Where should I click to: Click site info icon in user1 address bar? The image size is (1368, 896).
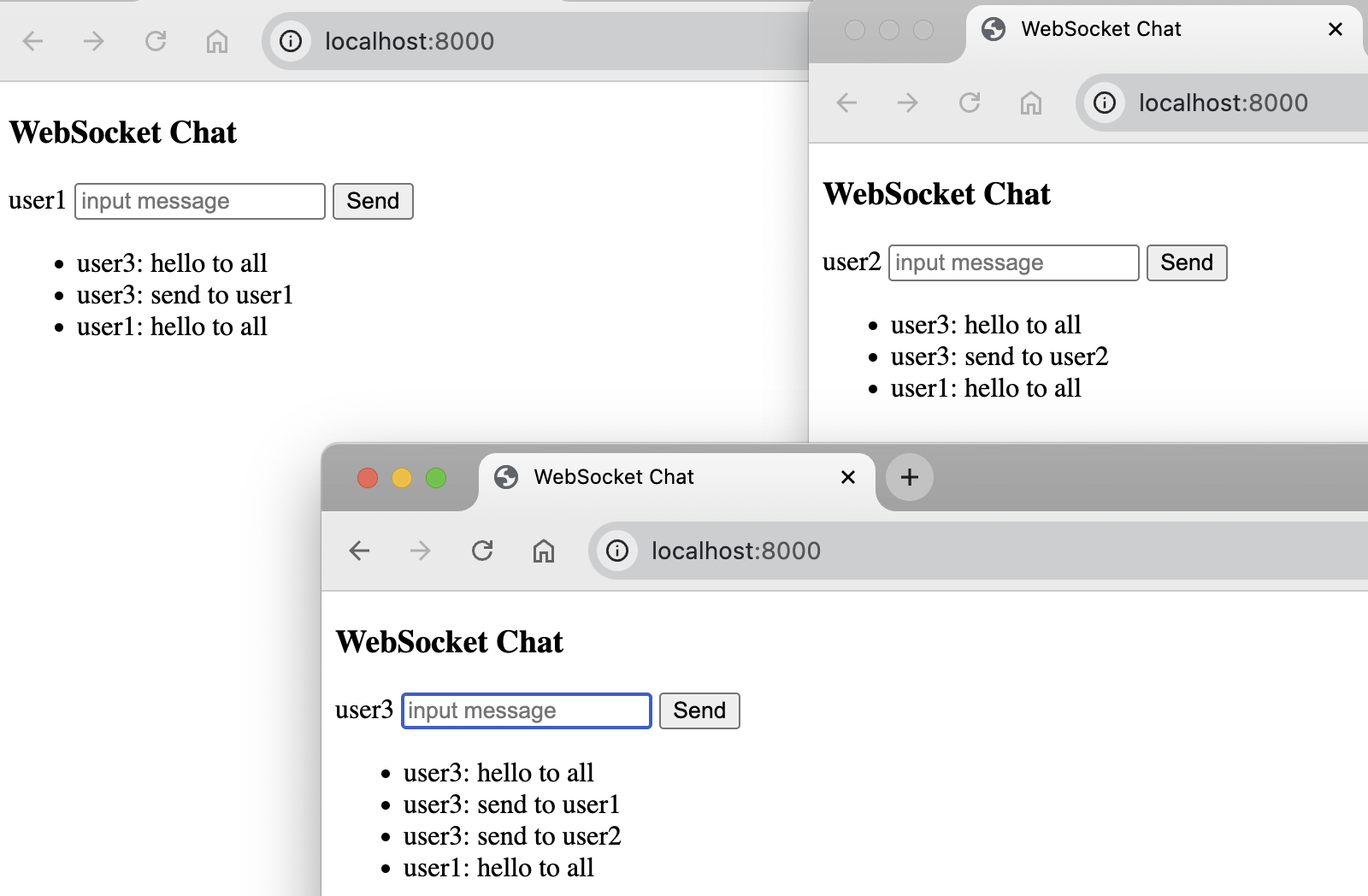(x=291, y=41)
